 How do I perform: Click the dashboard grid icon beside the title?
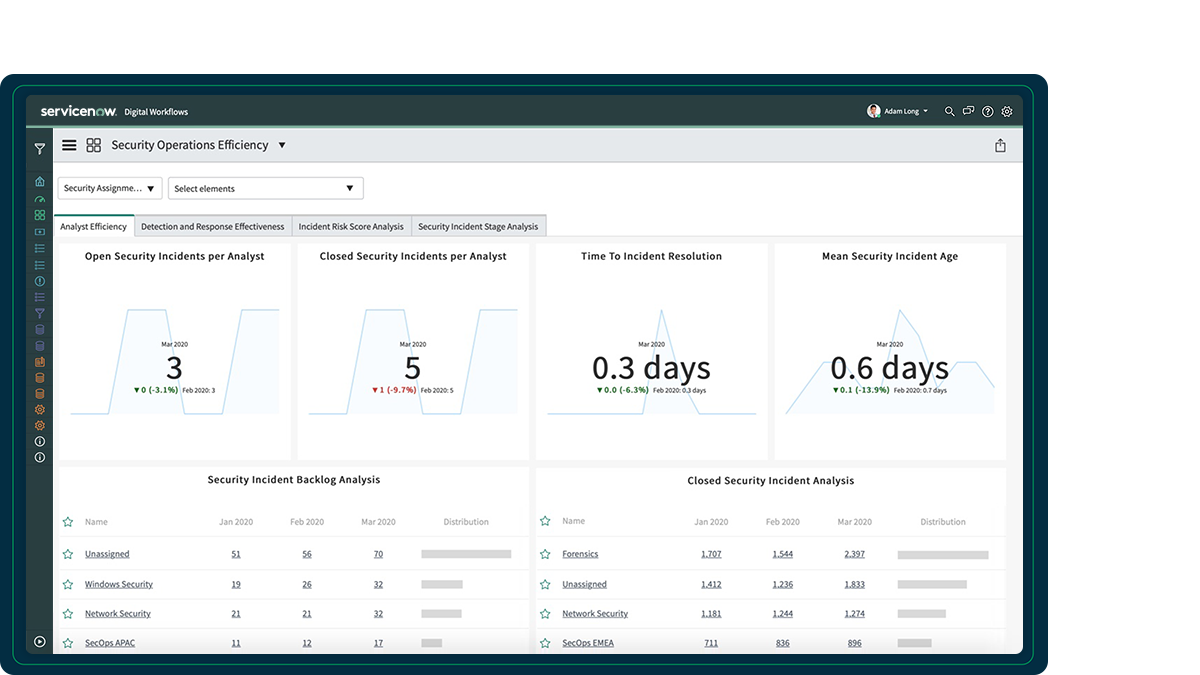tap(94, 145)
